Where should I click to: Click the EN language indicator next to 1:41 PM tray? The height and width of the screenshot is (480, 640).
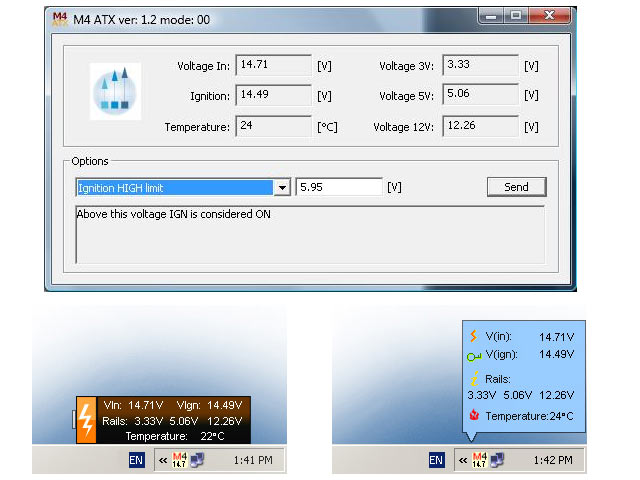[136, 460]
